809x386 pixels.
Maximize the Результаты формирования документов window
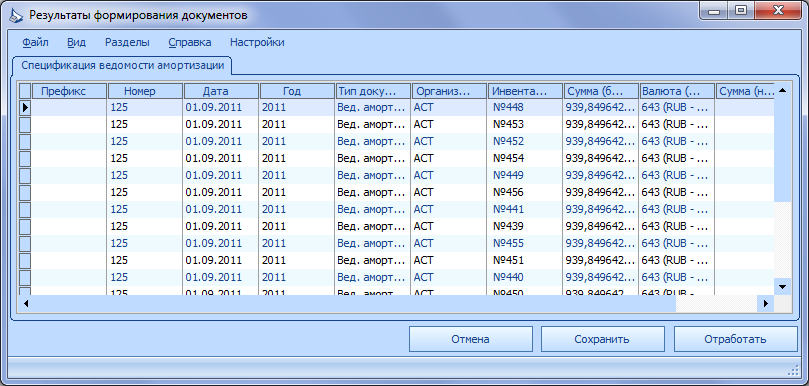coord(741,10)
